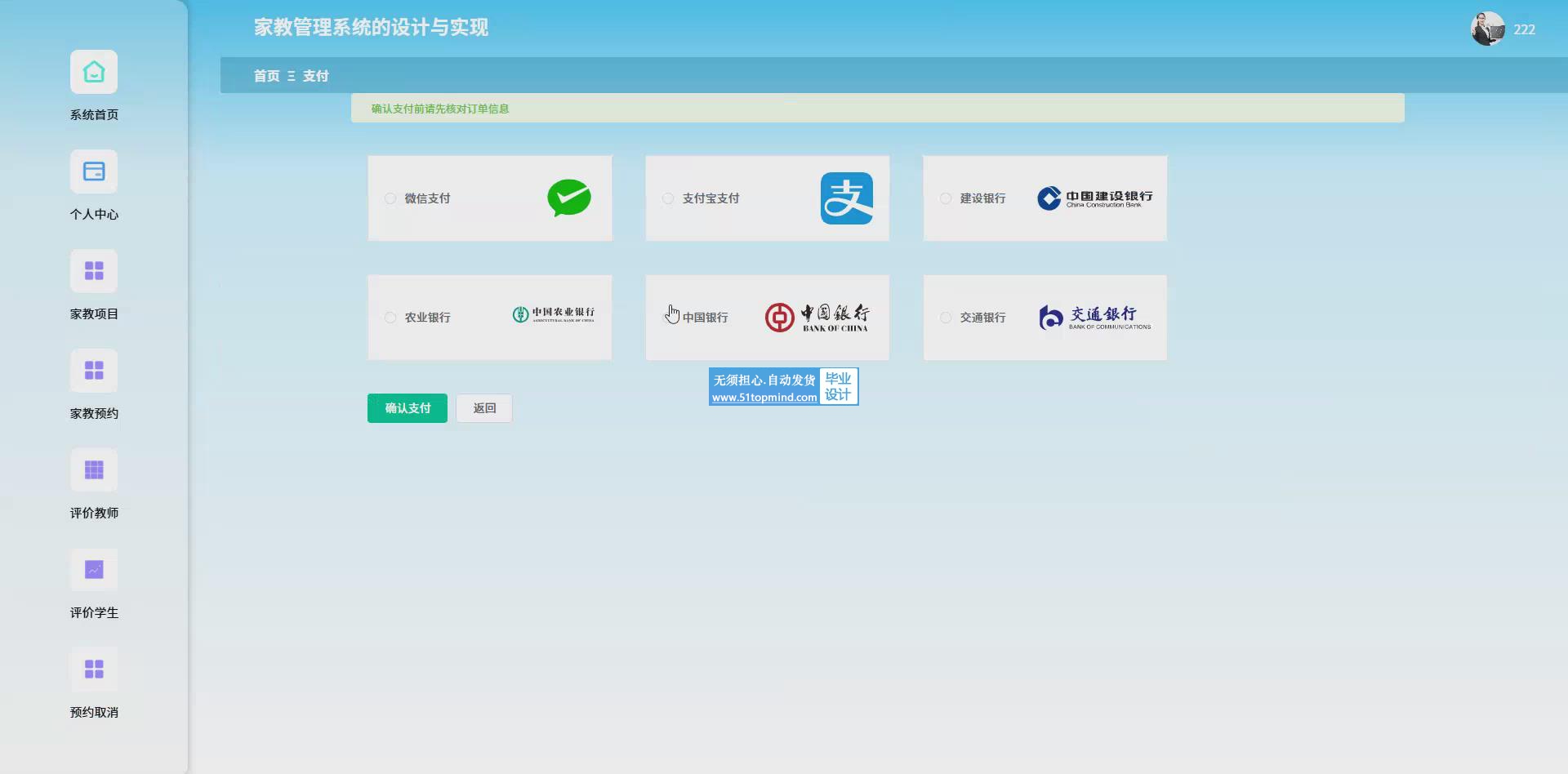Click the 个人中心 sidebar label

pos(94,215)
